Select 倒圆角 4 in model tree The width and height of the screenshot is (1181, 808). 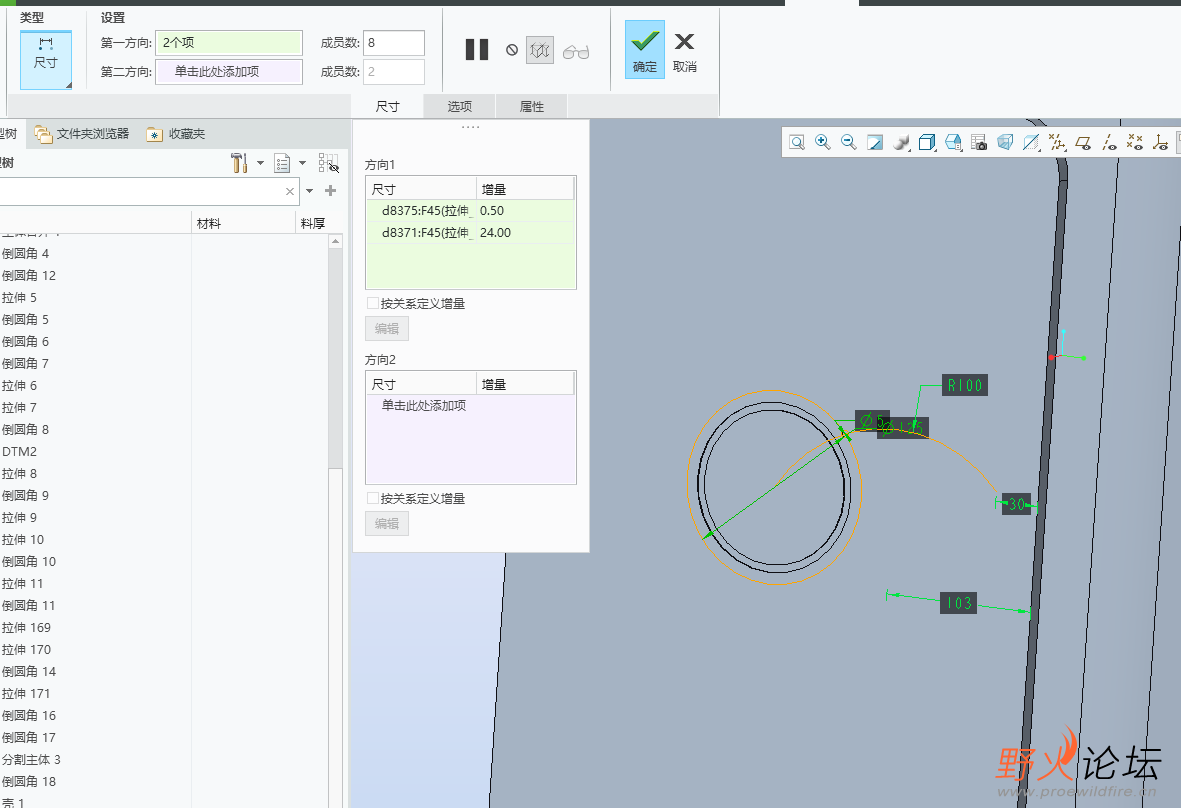(26, 254)
